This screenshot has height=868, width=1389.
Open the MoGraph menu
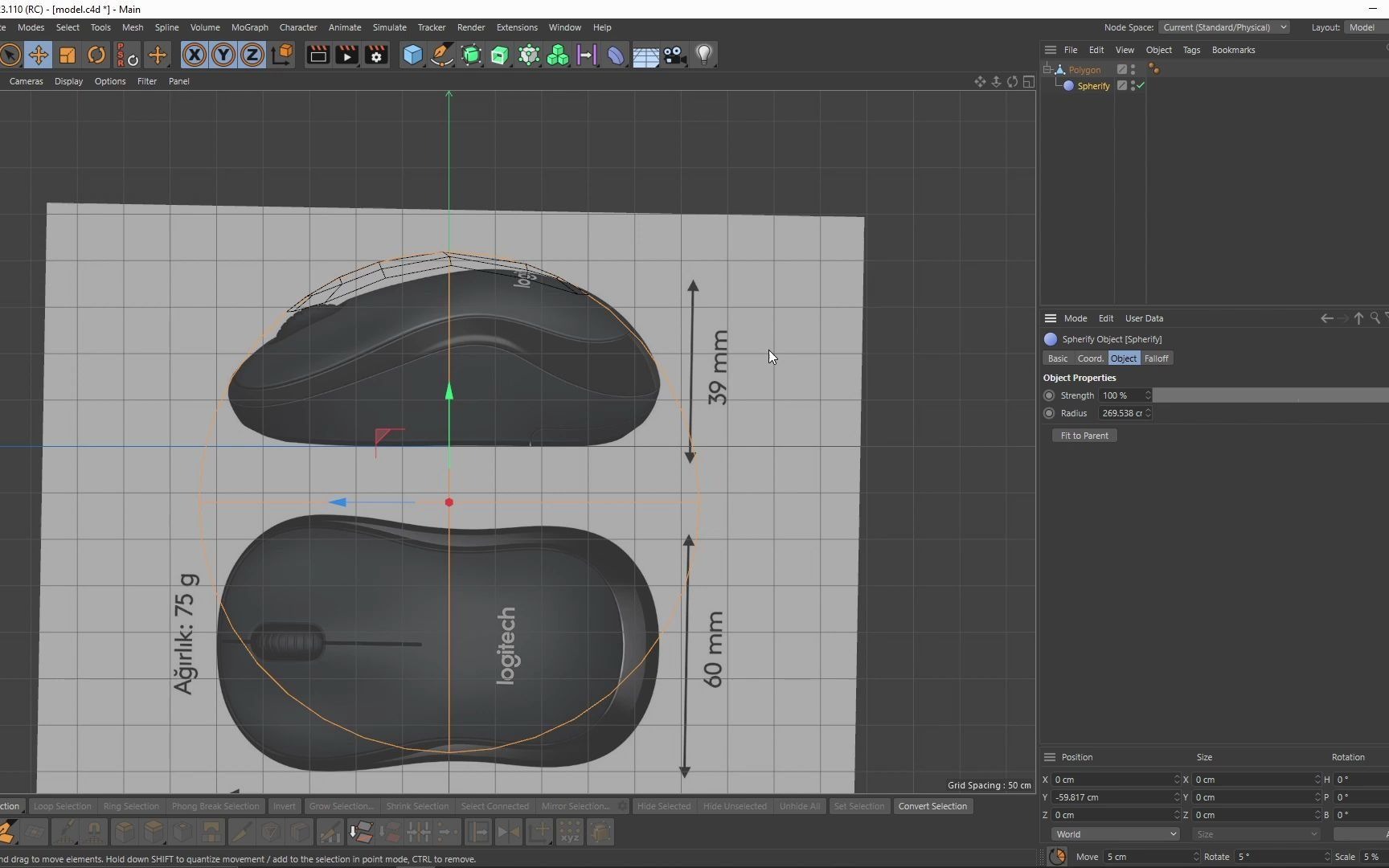(250, 27)
